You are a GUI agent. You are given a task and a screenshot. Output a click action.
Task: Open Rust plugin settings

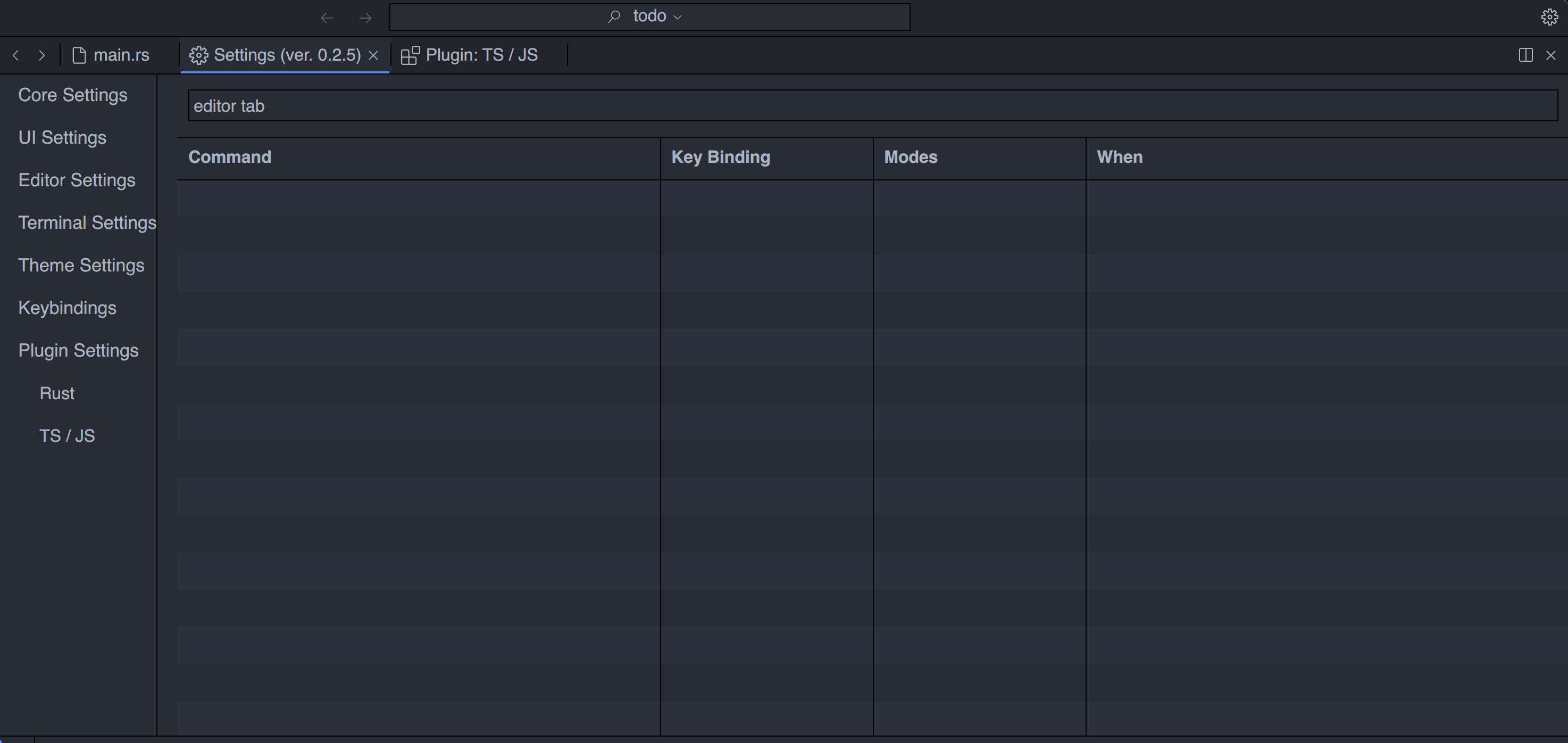pyautogui.click(x=56, y=393)
